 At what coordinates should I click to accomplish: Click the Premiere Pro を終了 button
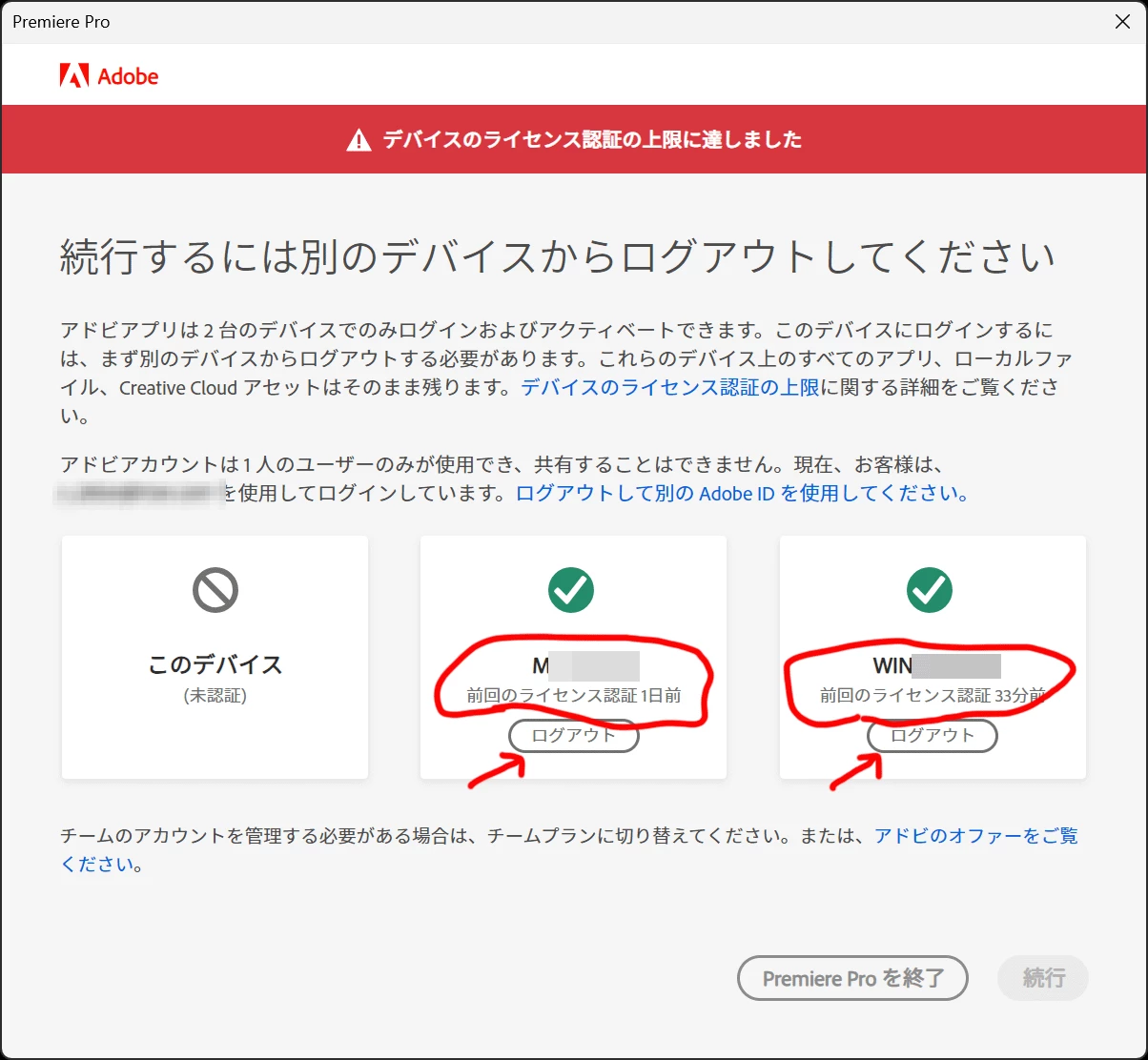(852, 978)
